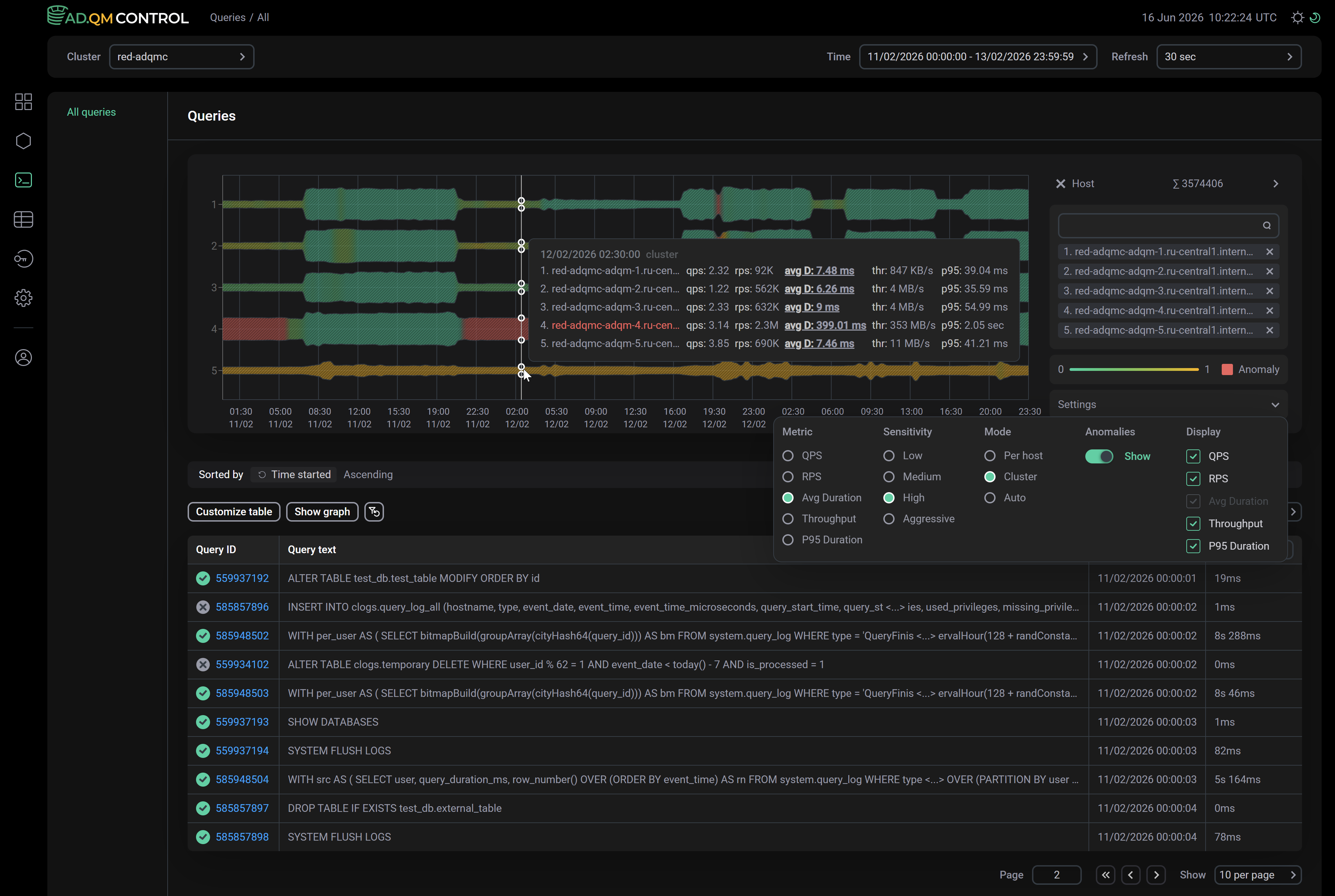Open the access key icon in sidebar

(23, 259)
